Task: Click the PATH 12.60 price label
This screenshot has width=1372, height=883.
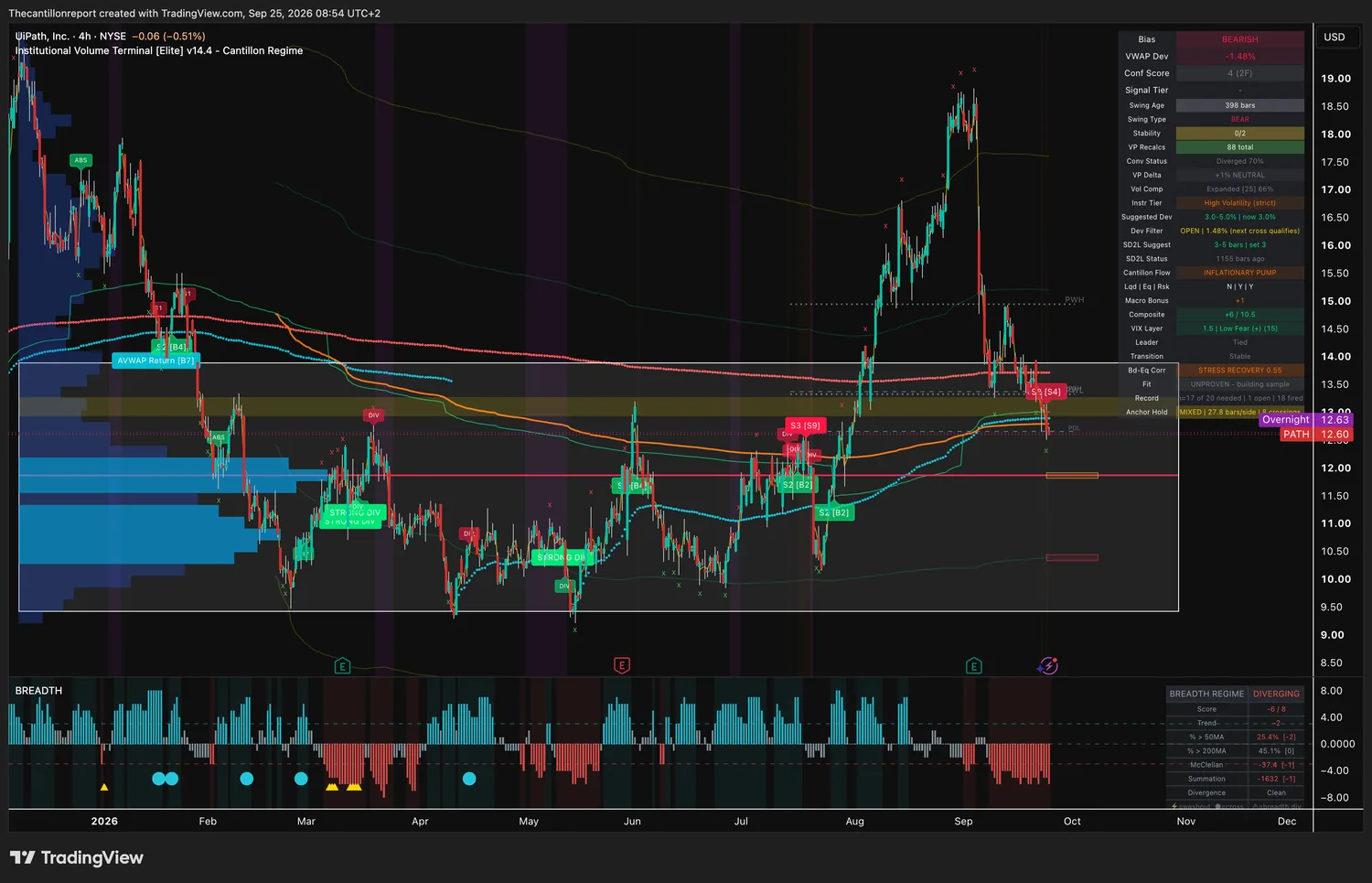Action: [x=1316, y=435]
